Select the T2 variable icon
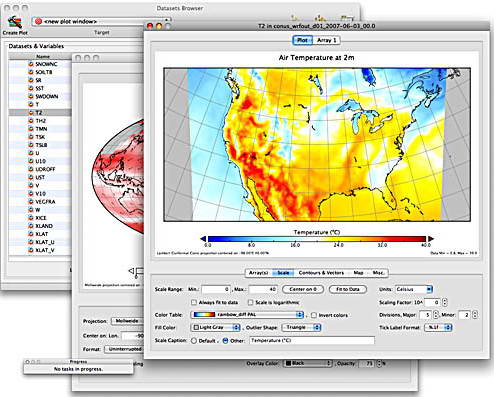 (31, 113)
